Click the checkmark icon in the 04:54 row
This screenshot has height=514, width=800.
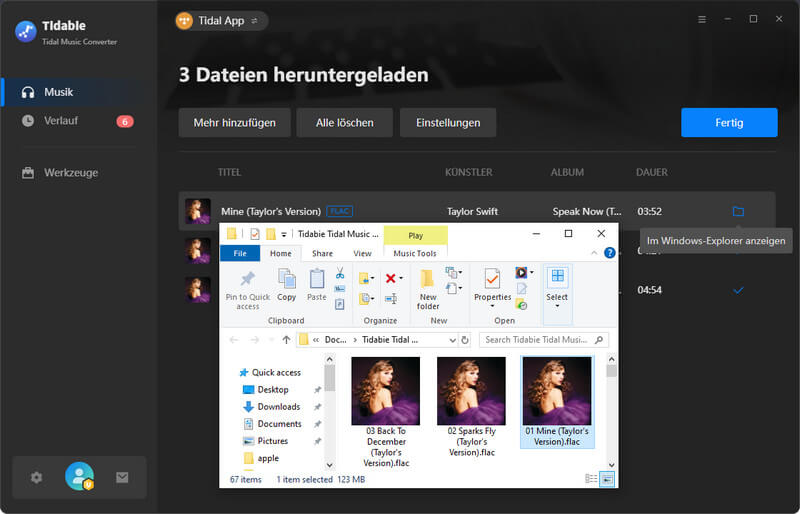(738, 290)
